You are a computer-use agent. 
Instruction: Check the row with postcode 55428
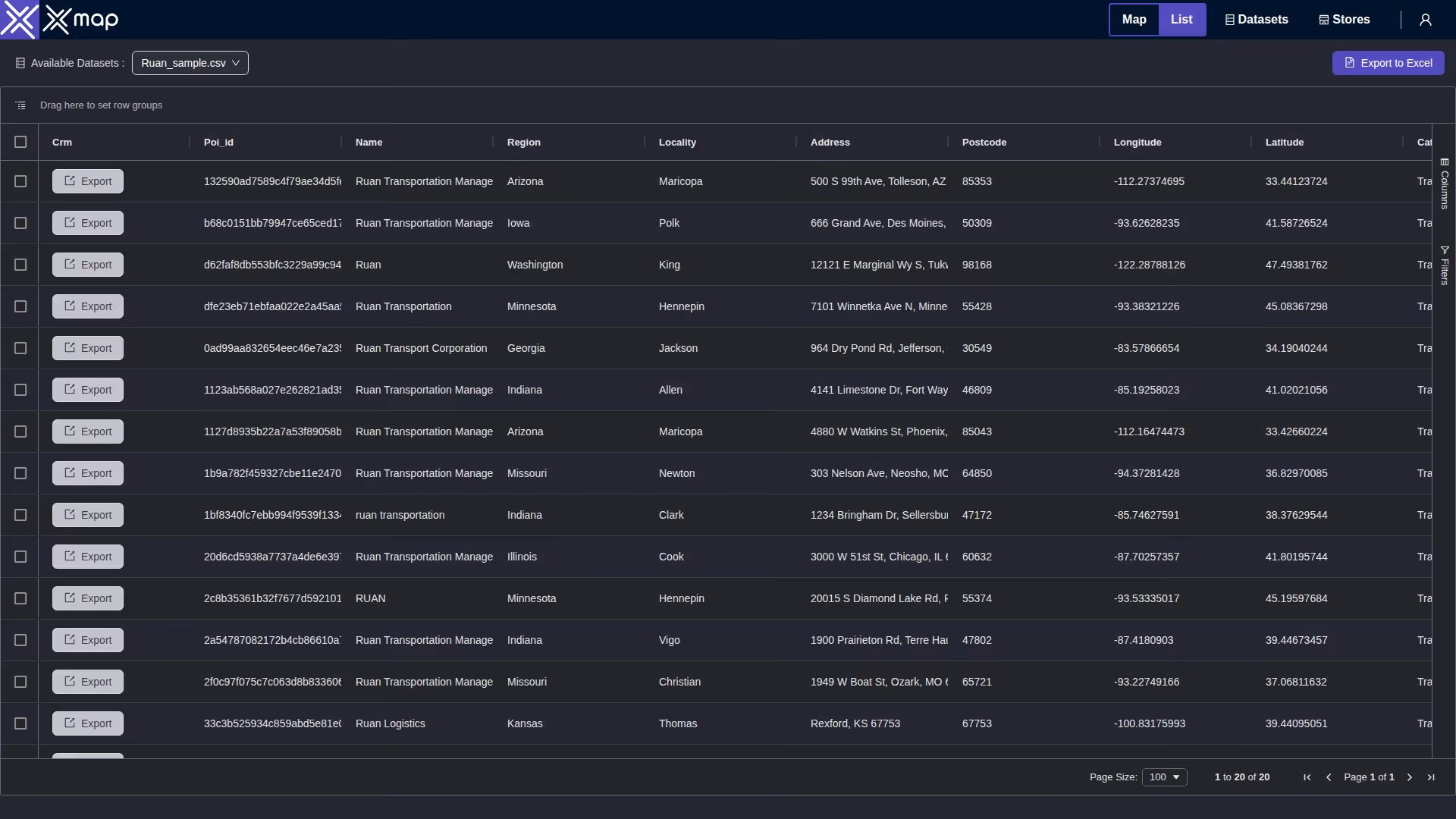click(20, 306)
